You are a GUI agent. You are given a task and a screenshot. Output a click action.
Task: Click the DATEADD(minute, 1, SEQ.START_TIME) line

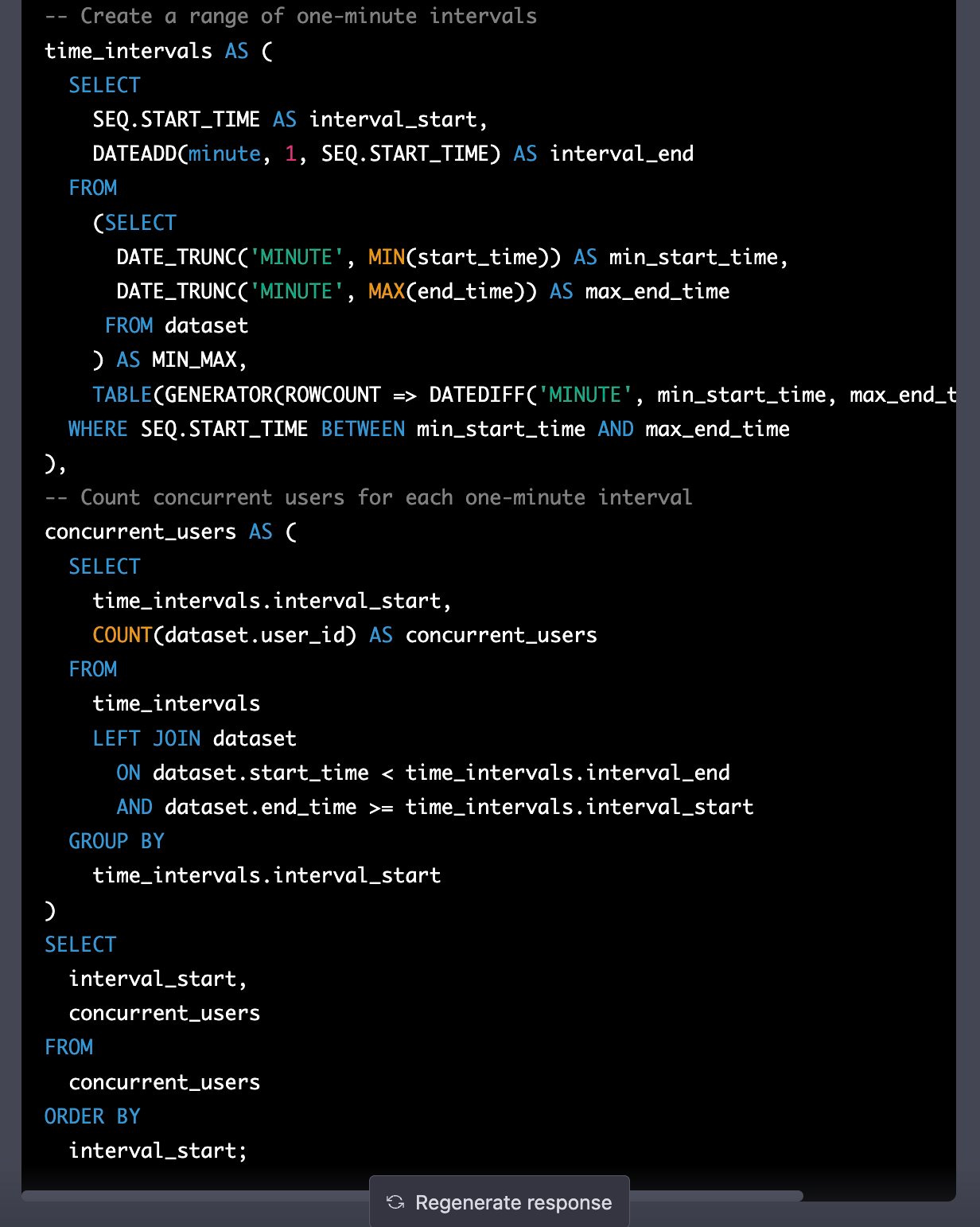click(393, 154)
